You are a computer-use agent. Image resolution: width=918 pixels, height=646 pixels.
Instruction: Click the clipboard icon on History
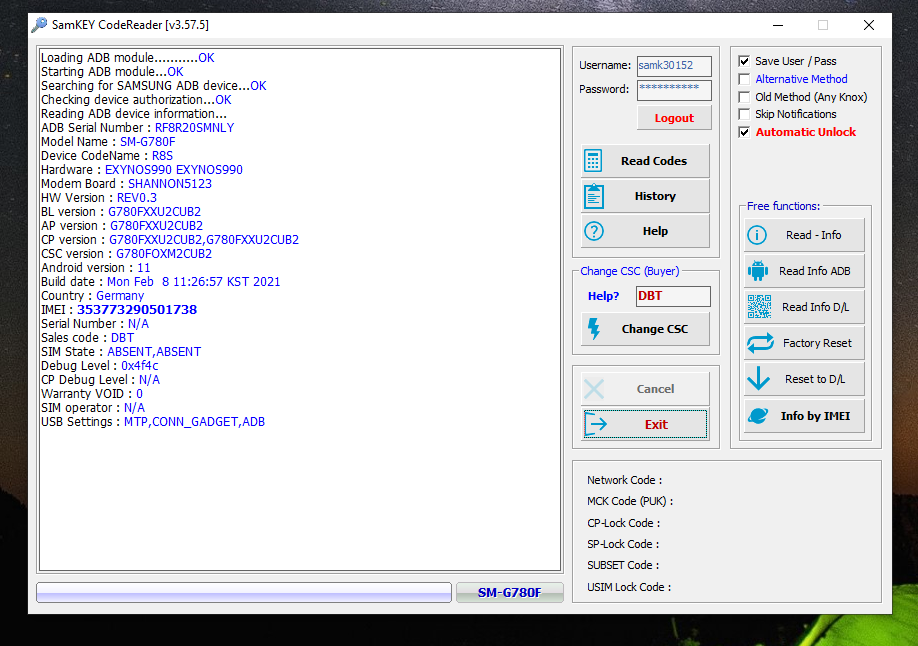(x=594, y=196)
